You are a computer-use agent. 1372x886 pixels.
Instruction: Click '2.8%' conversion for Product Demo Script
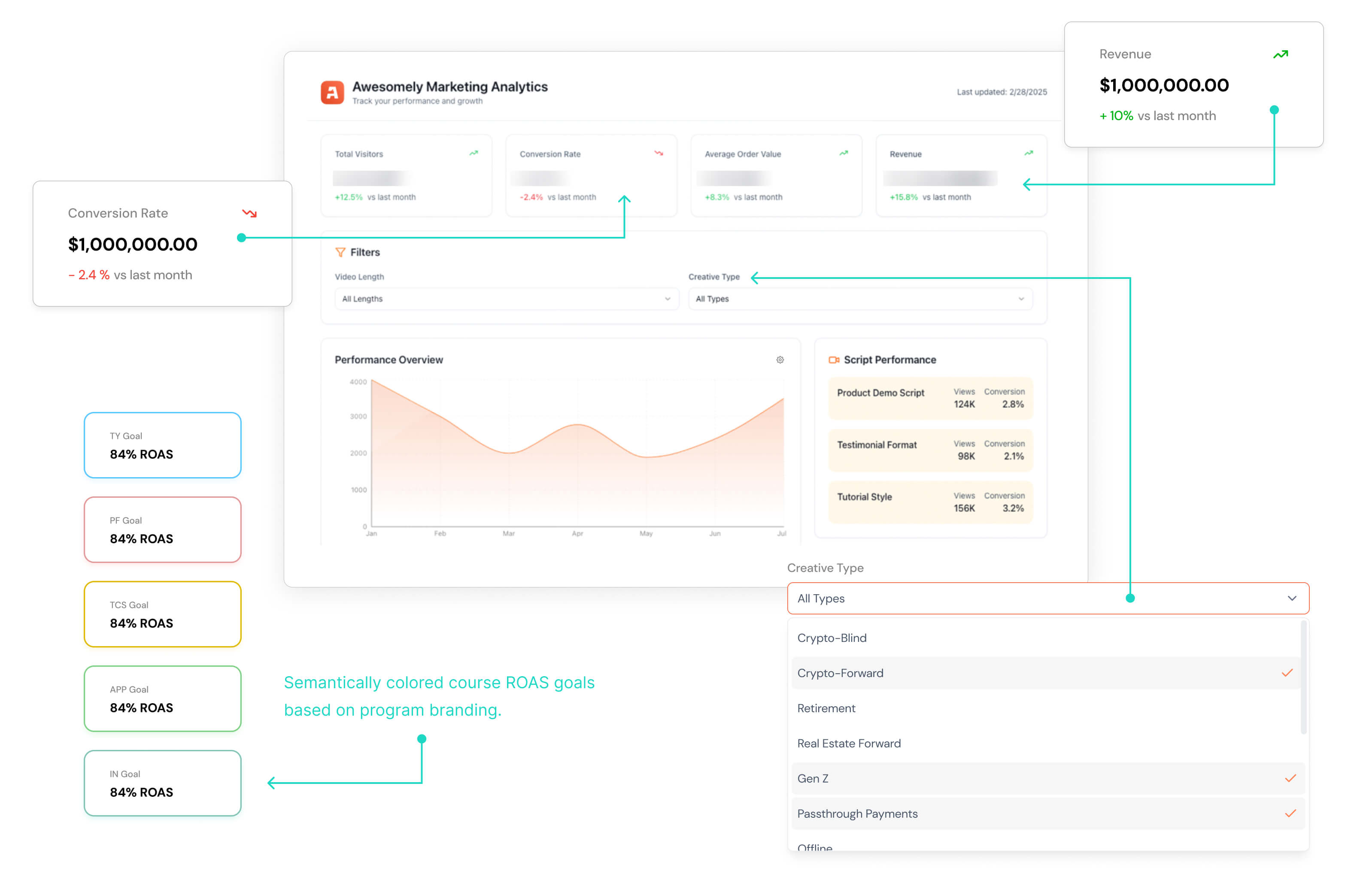pos(1013,404)
